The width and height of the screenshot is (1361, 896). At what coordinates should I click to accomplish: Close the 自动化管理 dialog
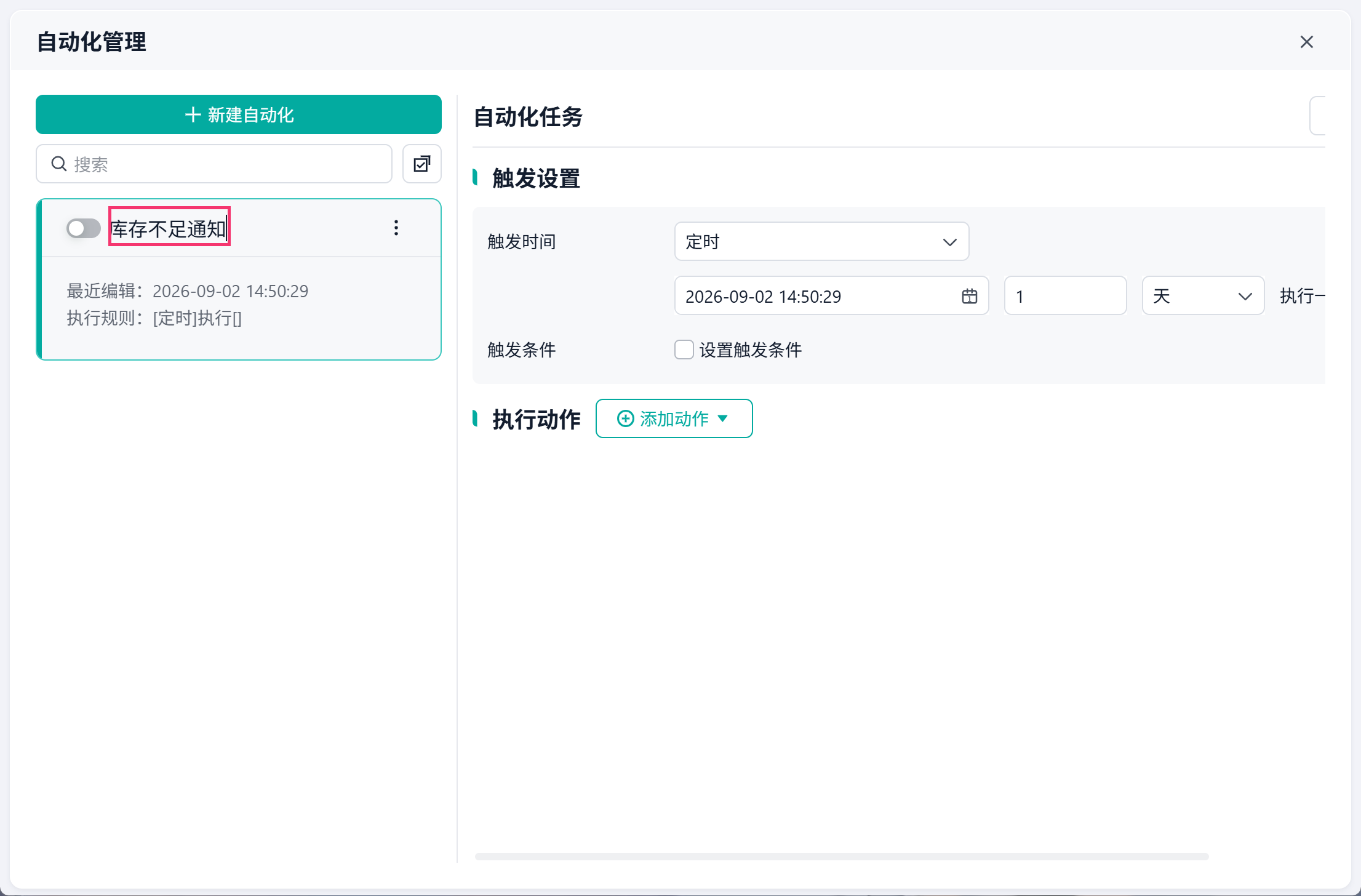(1306, 42)
